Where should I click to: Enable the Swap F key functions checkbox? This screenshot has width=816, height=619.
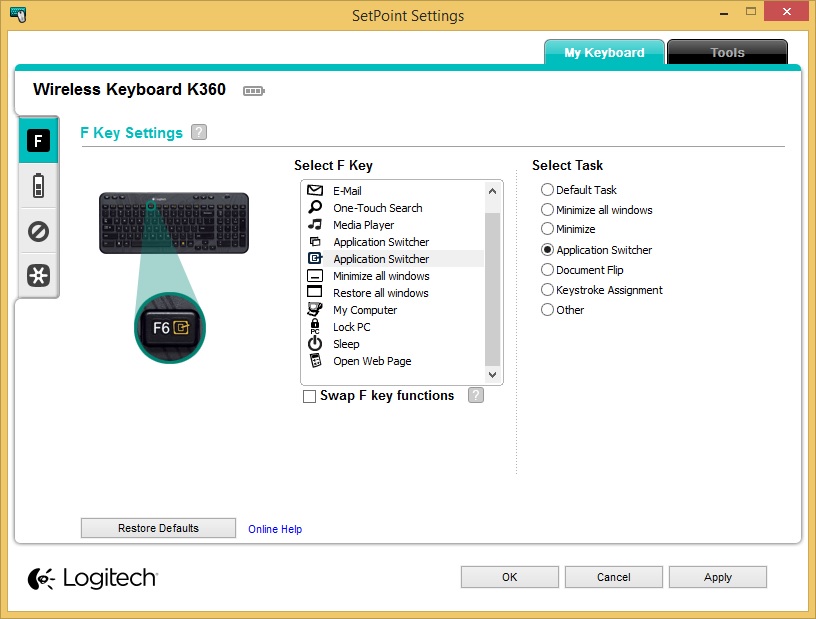309,396
